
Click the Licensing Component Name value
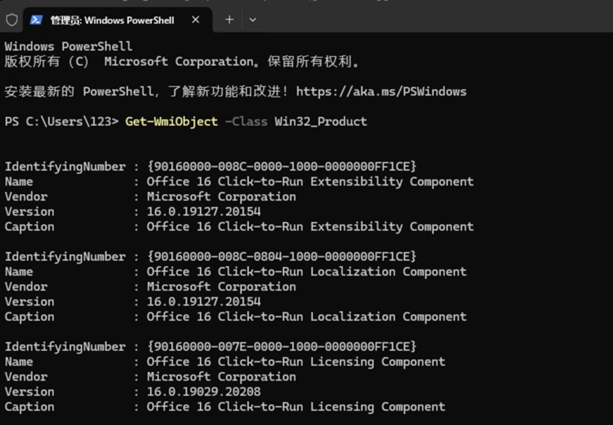click(295, 361)
